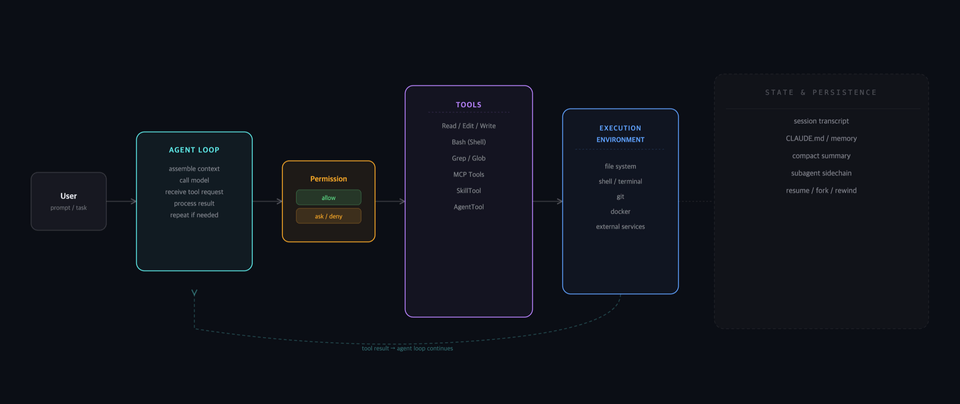Select the green allow permission button
Image resolution: width=960 pixels, height=404 pixels.
pos(329,198)
